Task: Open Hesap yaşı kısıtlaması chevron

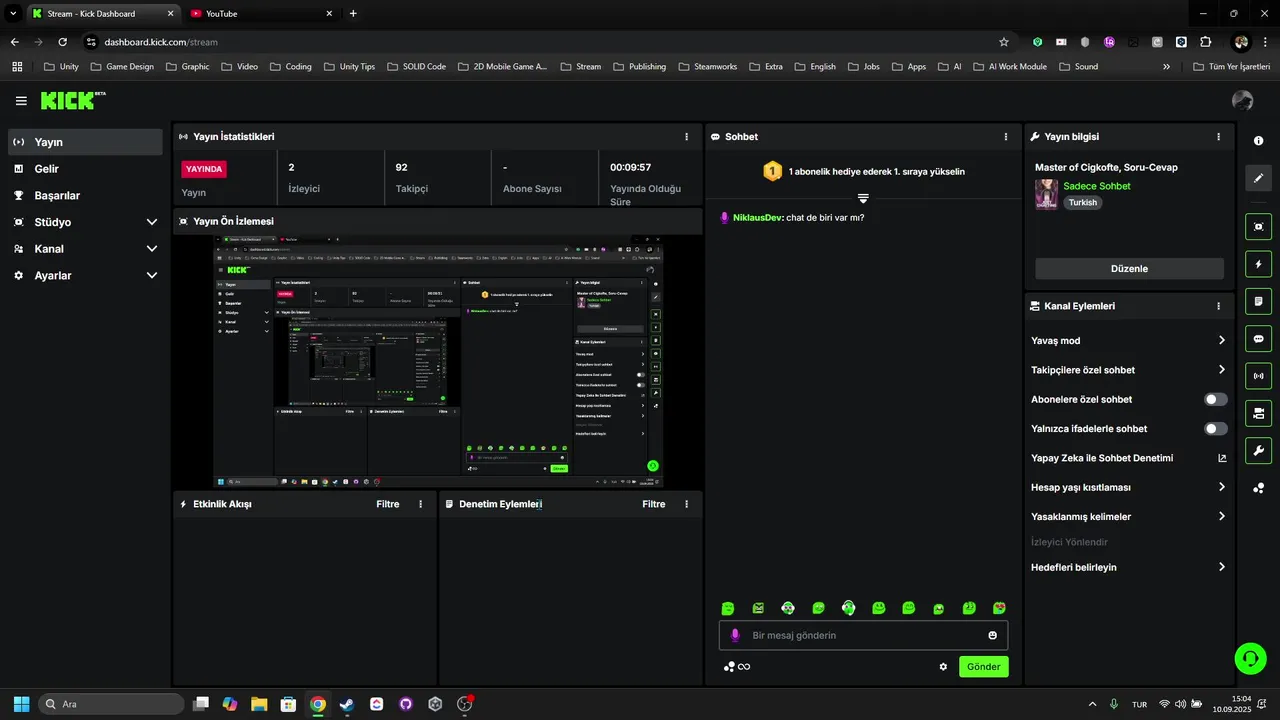Action: 1222,487
